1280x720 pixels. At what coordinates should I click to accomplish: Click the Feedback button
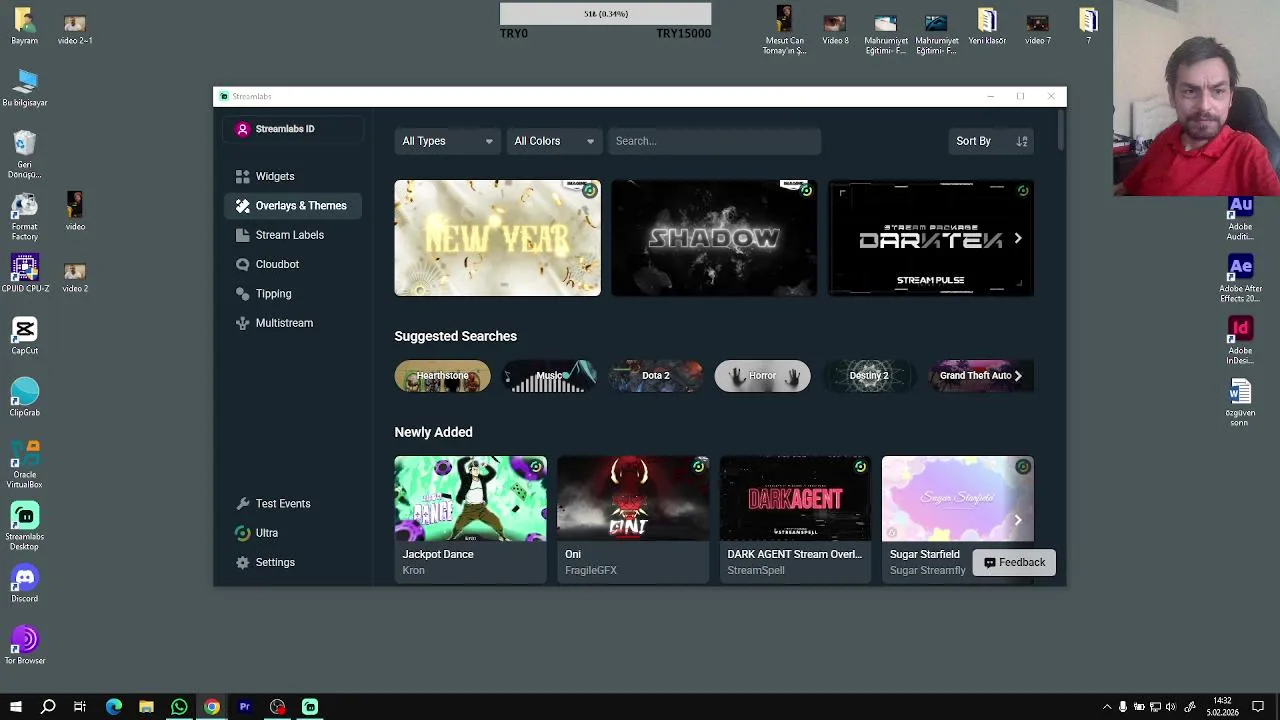click(x=1014, y=563)
